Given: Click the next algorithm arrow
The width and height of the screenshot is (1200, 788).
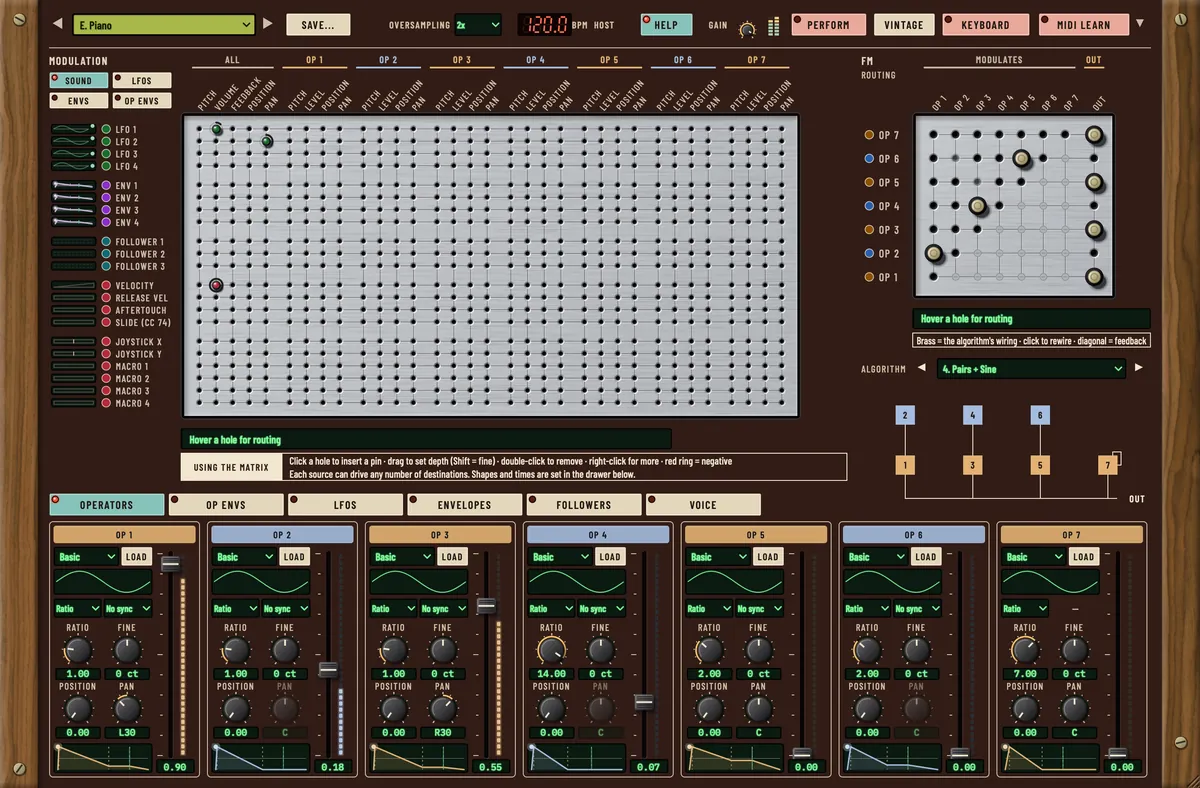Looking at the screenshot, I should click(1138, 368).
